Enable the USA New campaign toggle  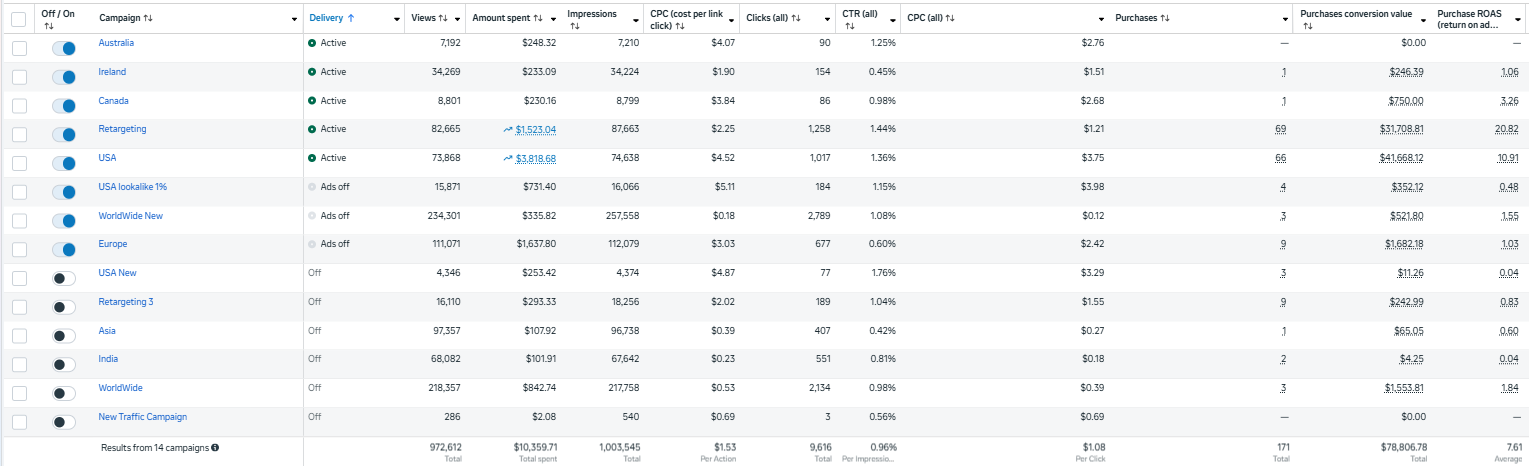click(64, 278)
